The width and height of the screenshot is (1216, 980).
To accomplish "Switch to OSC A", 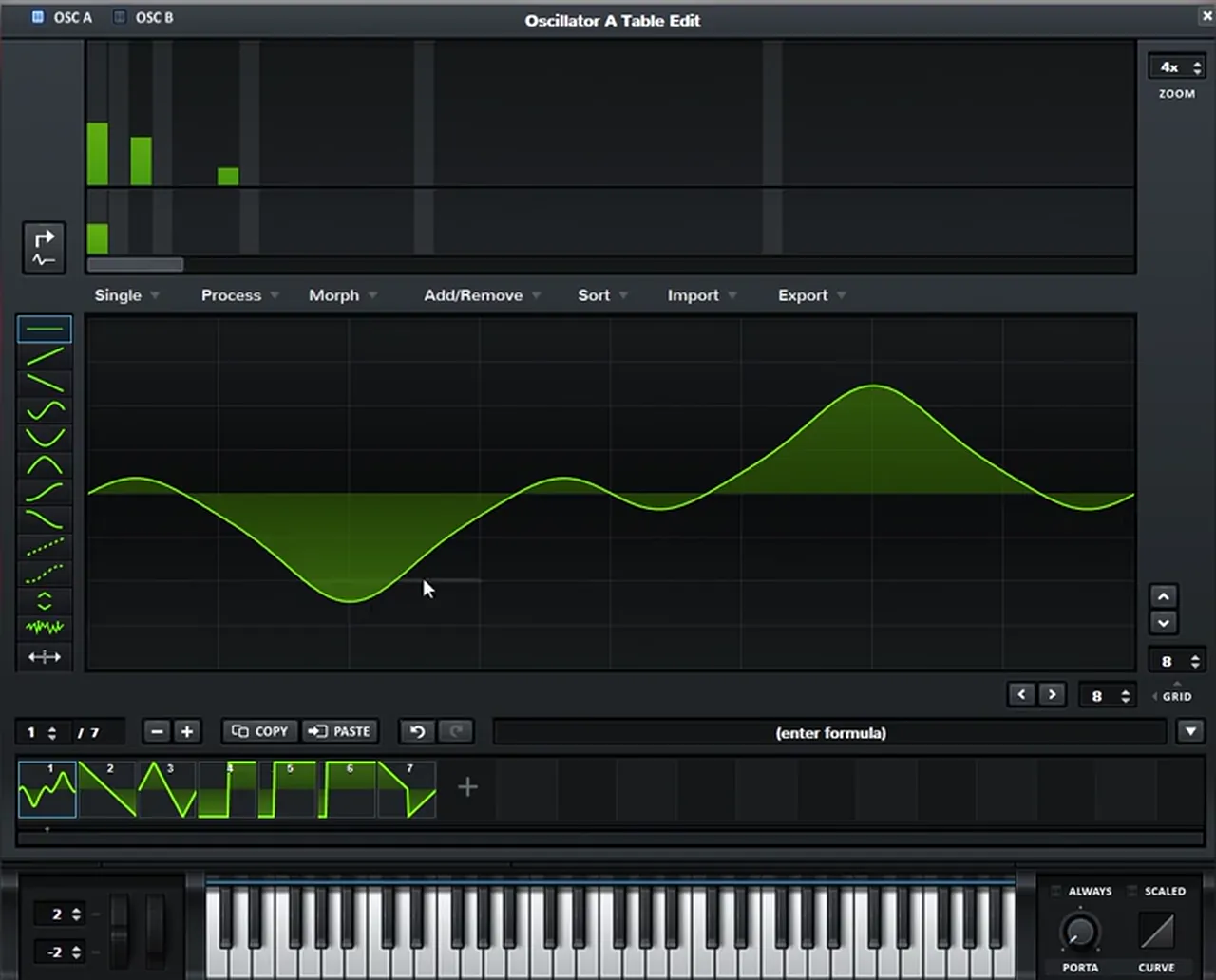I will [x=63, y=17].
